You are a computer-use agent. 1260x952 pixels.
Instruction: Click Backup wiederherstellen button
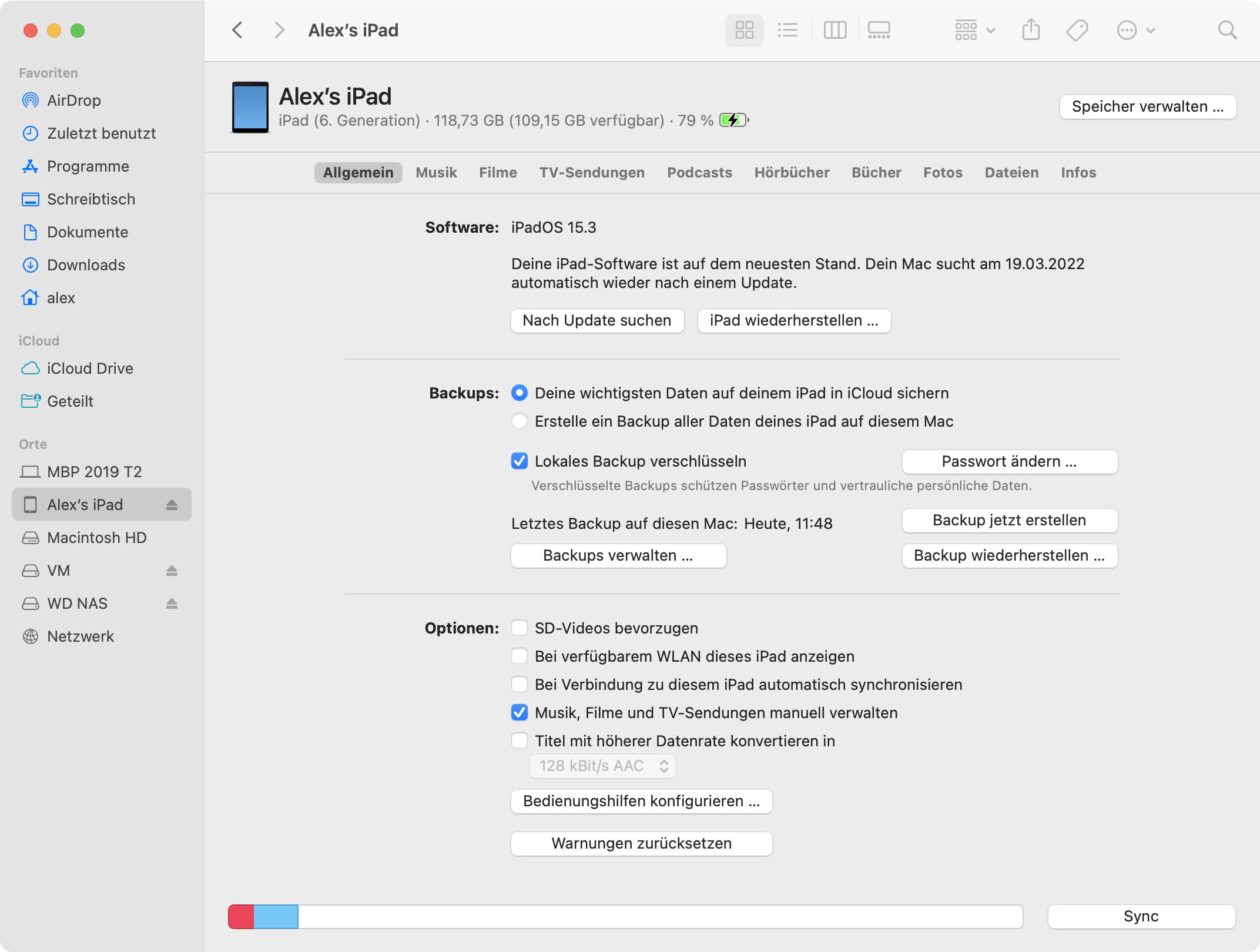pyautogui.click(x=1010, y=556)
